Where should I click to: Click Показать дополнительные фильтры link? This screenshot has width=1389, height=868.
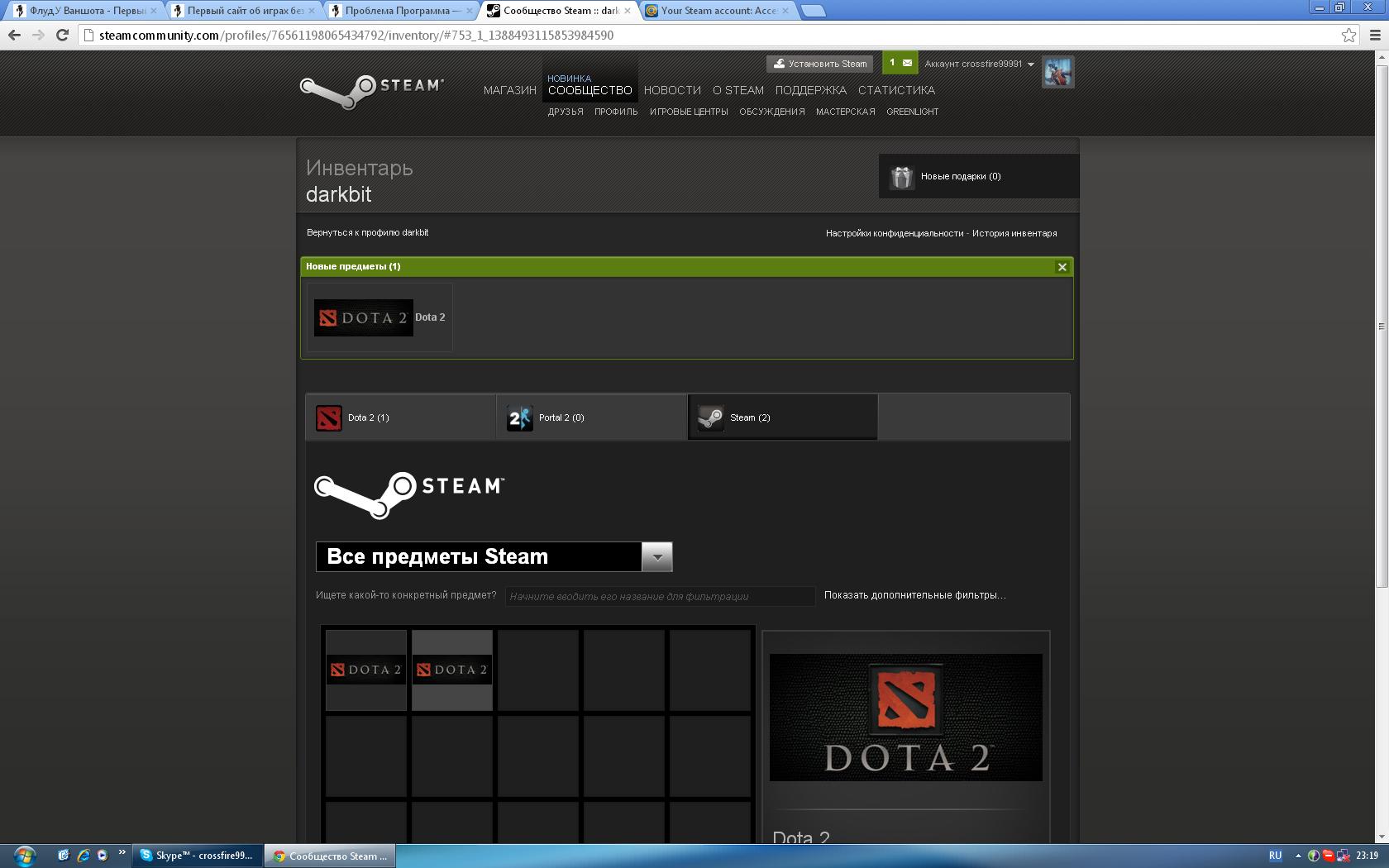pos(915,595)
